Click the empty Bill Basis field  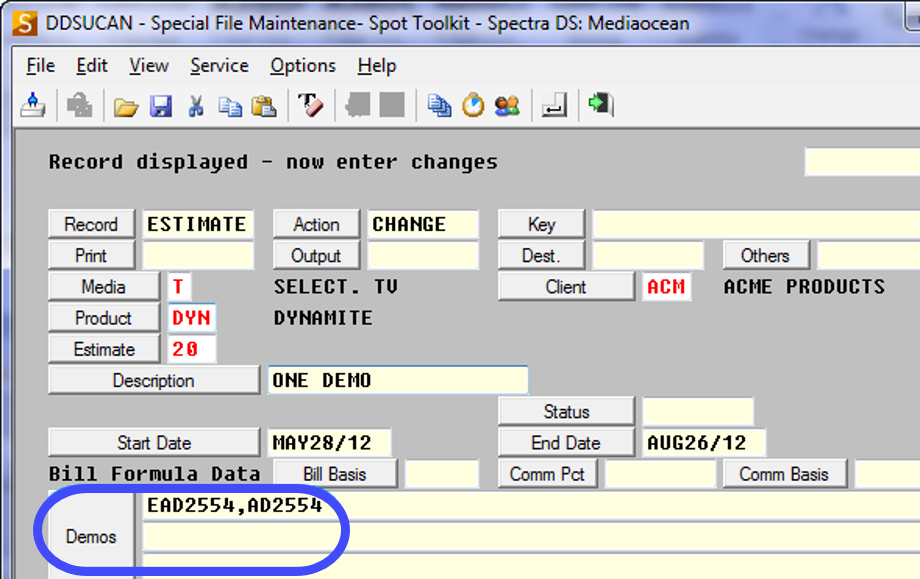pyautogui.click(x=442, y=473)
